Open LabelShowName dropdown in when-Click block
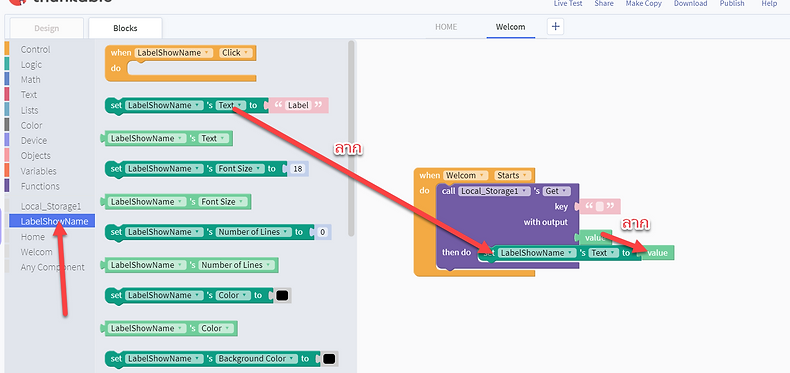The image size is (790, 373). 174,53
